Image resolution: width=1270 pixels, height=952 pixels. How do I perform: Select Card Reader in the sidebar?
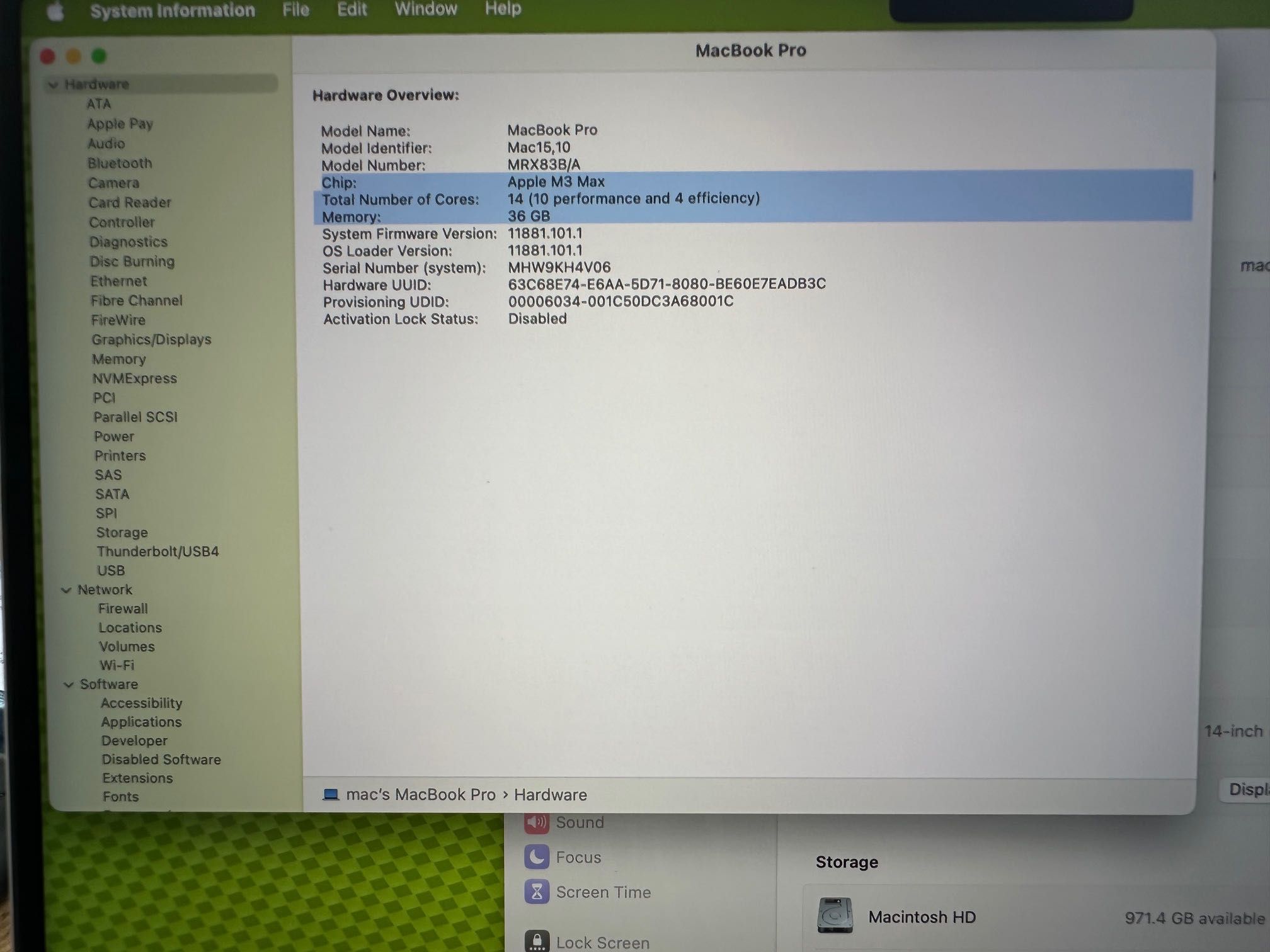coord(130,203)
